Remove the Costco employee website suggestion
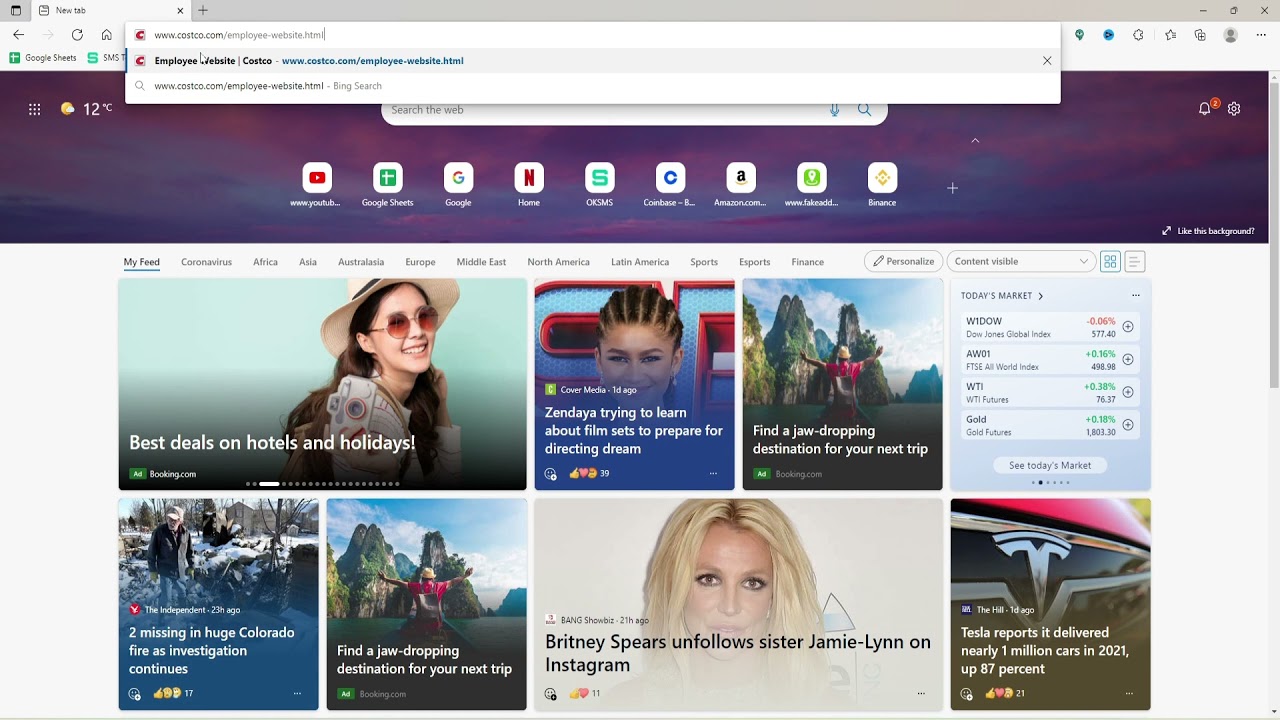 pos(1047,61)
